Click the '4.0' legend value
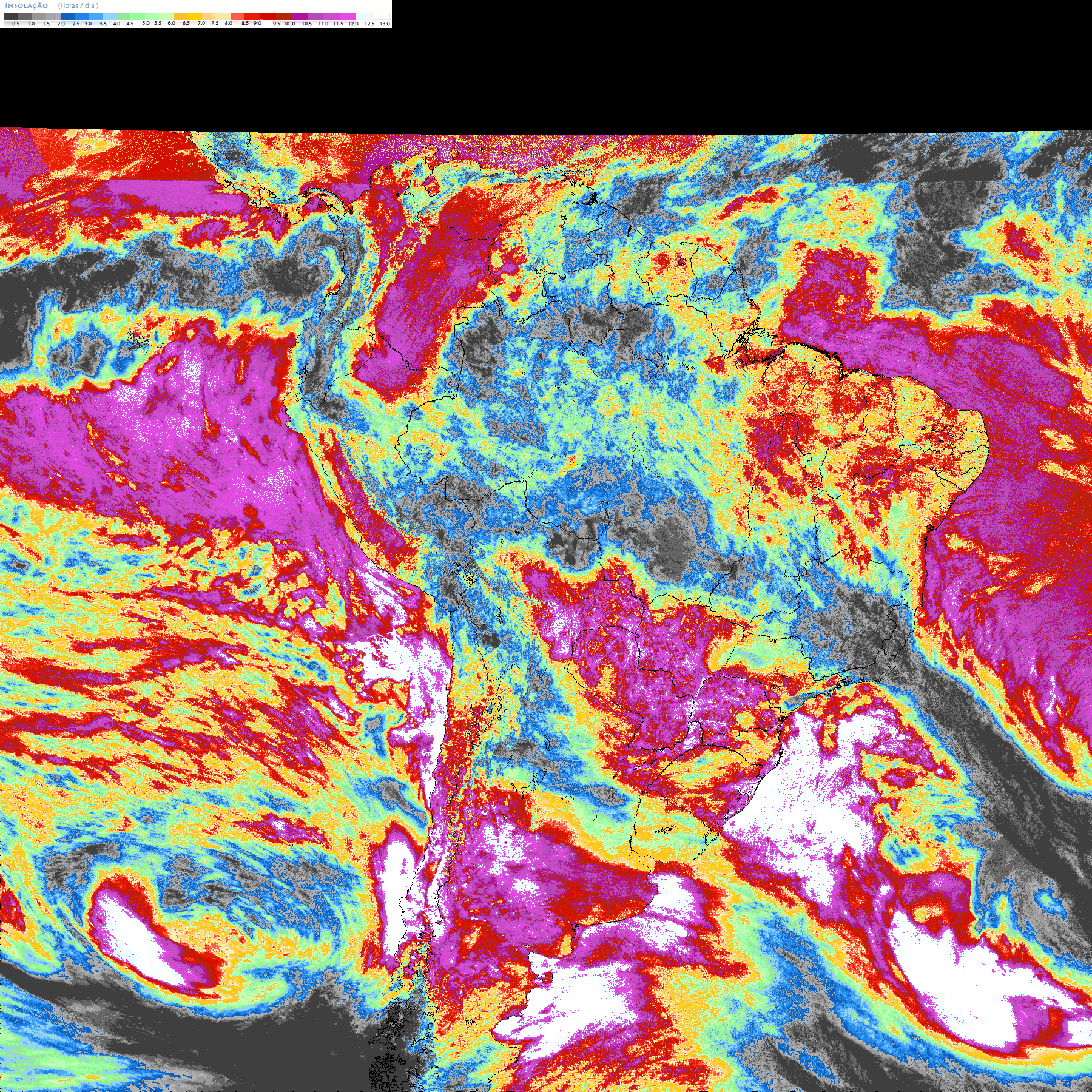 pos(116,24)
